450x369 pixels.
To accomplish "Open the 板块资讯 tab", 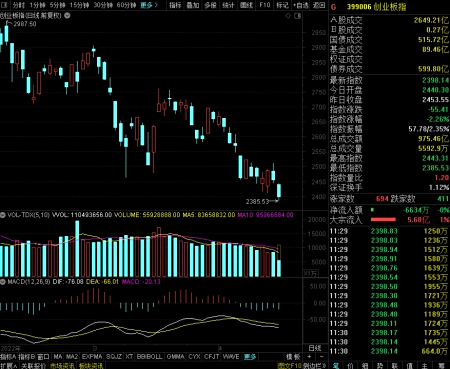I will click(91, 366).
